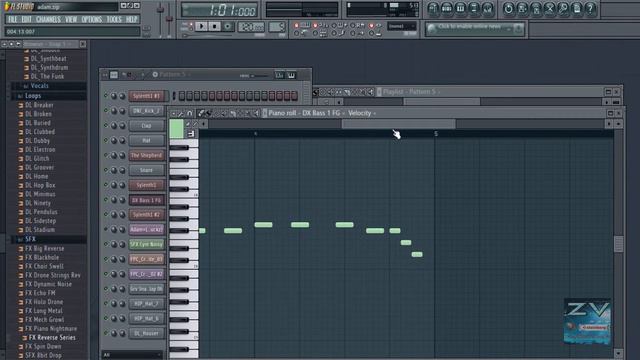Click the Play button in transport panel
This screenshot has height=360, width=640.
tap(201, 27)
